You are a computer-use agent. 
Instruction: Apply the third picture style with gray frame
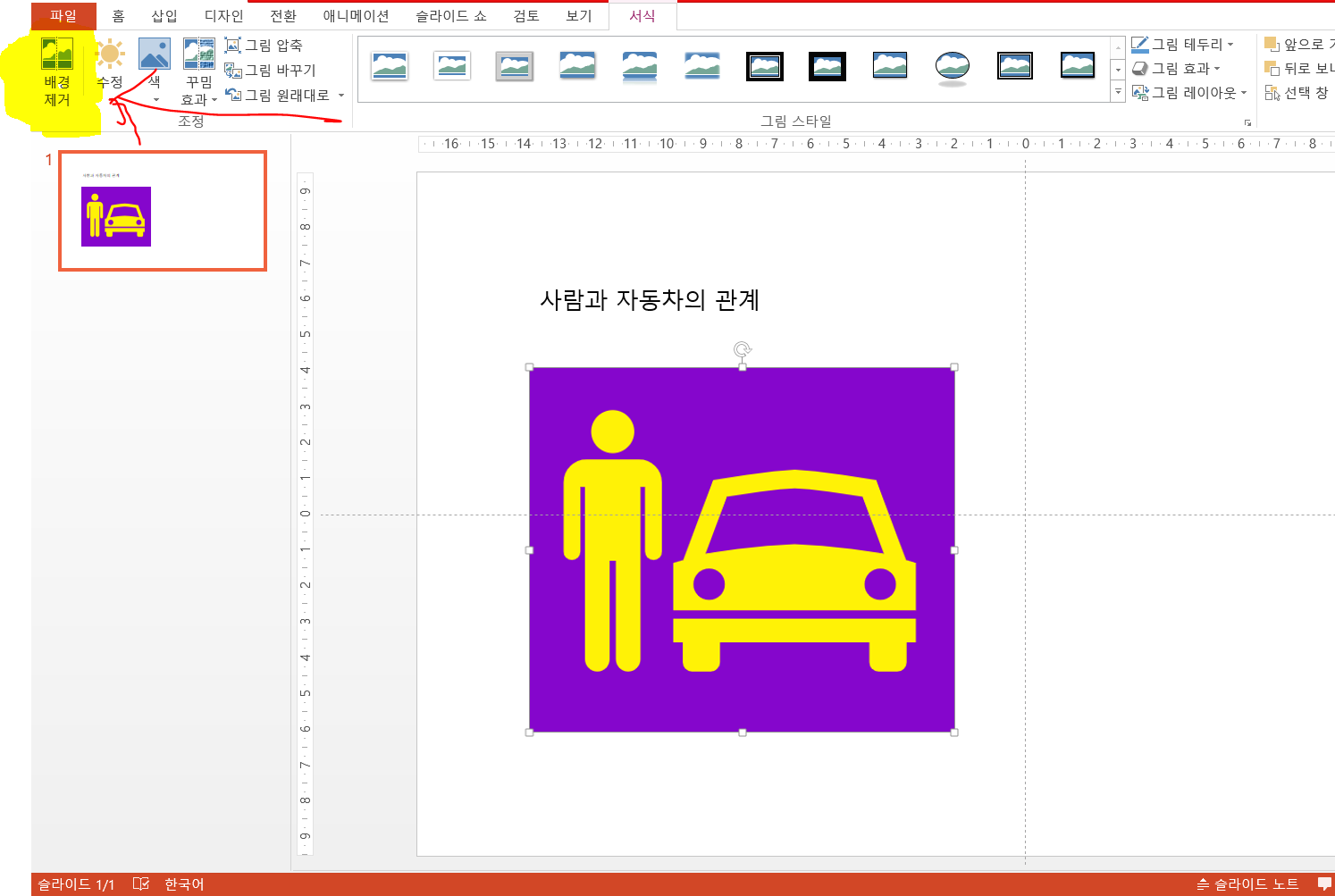point(515,66)
